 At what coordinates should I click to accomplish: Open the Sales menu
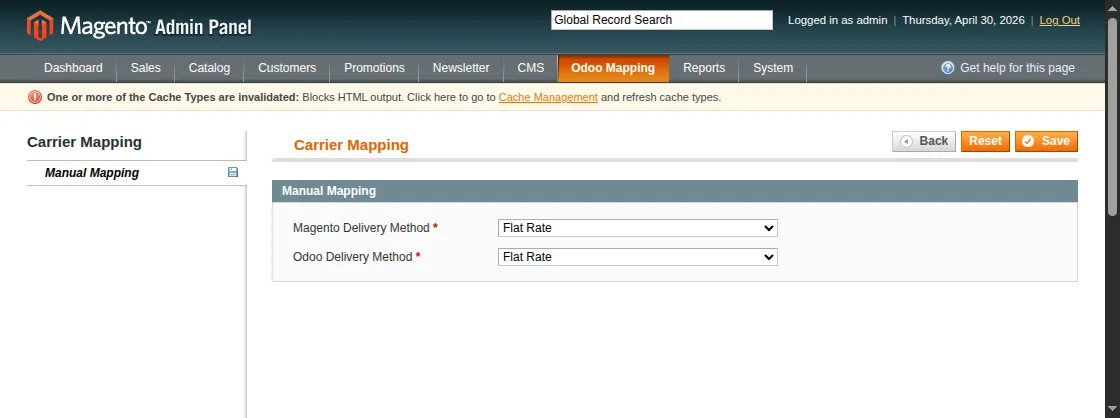point(146,68)
